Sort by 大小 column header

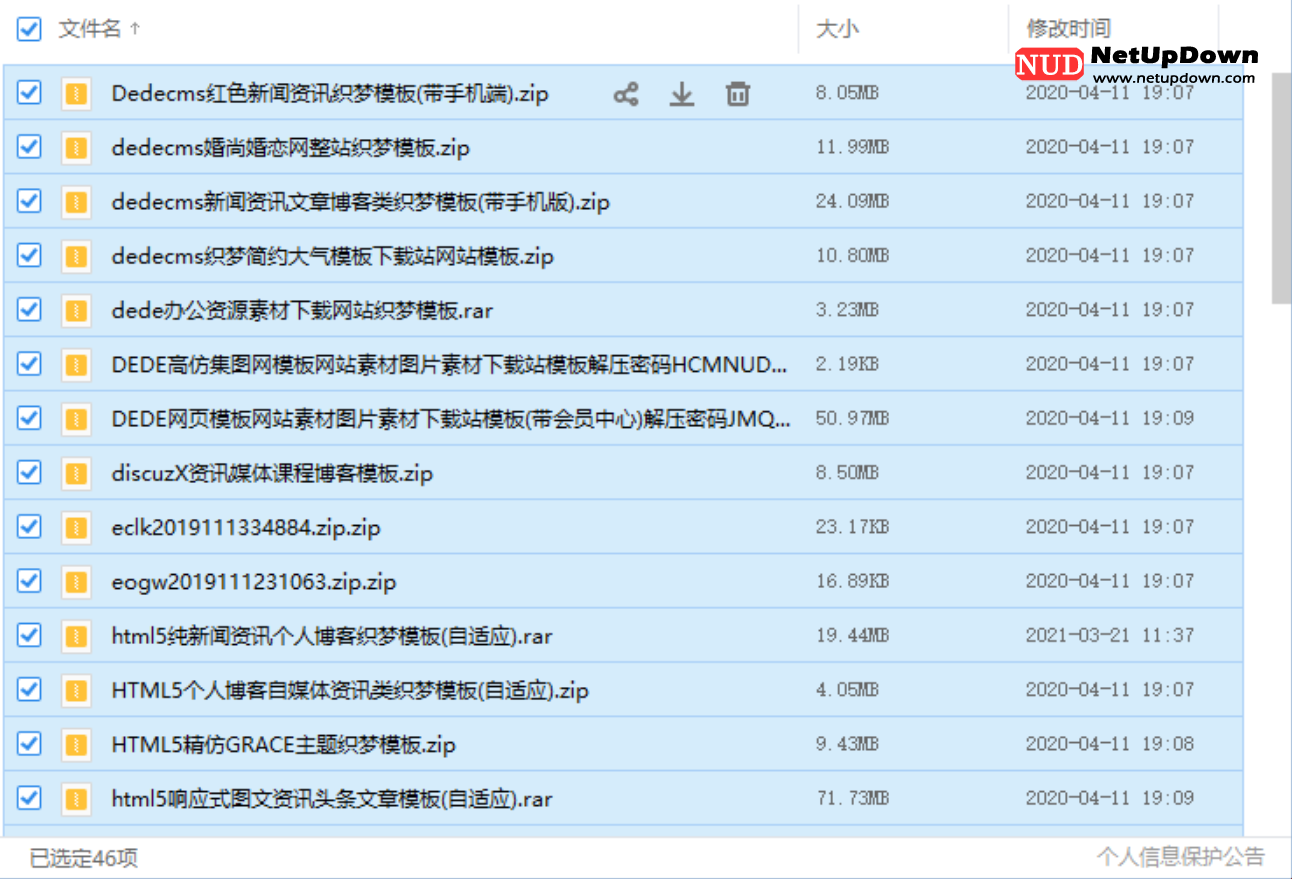(x=837, y=29)
